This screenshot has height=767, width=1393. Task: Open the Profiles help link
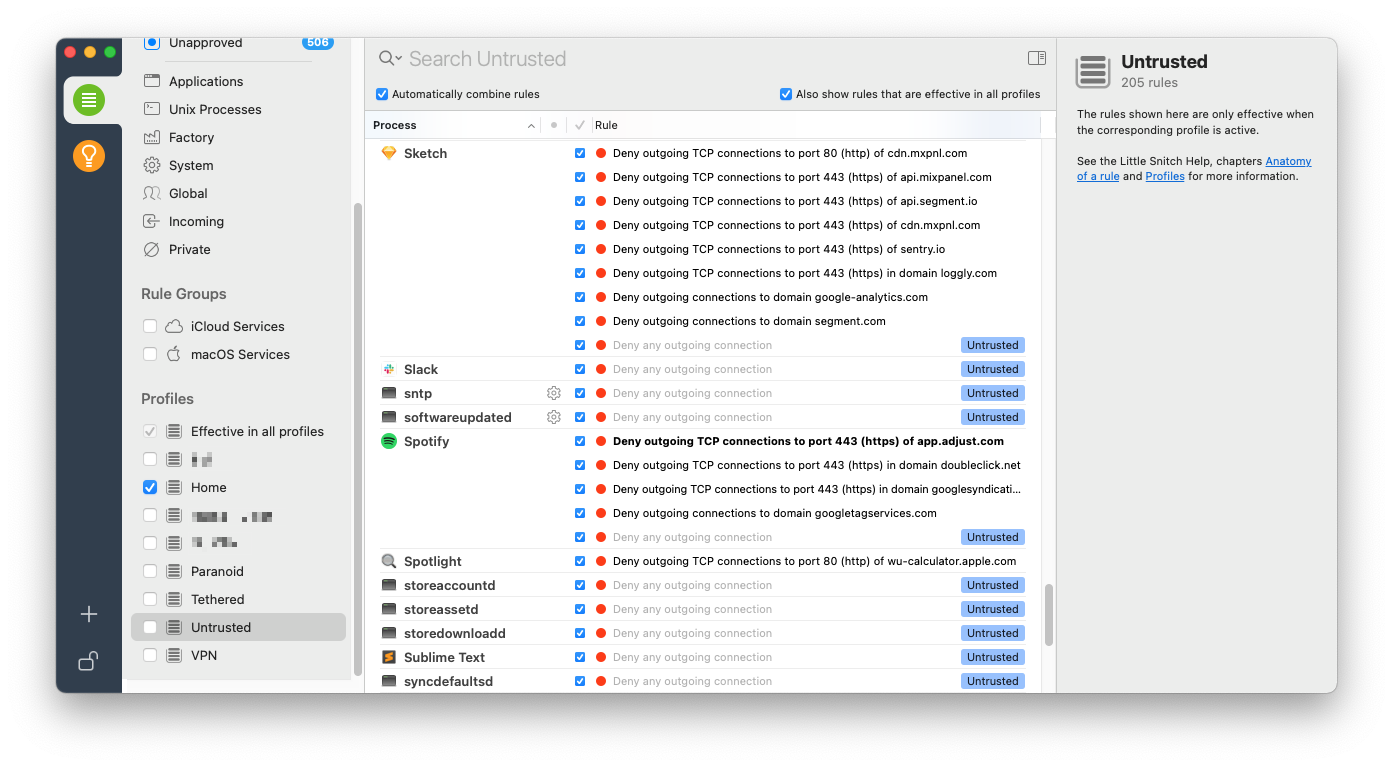(1165, 176)
